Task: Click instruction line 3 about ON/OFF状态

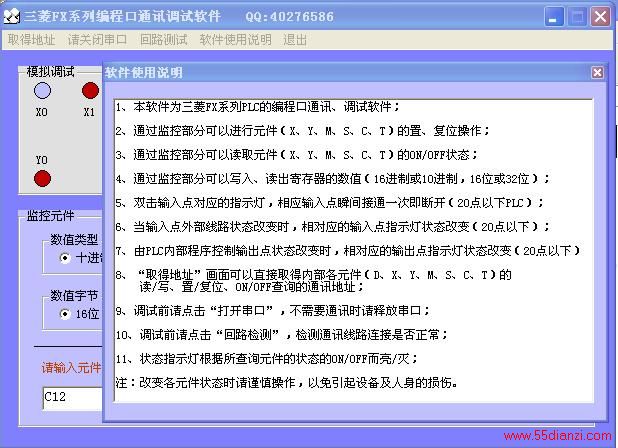Action: tap(296, 155)
